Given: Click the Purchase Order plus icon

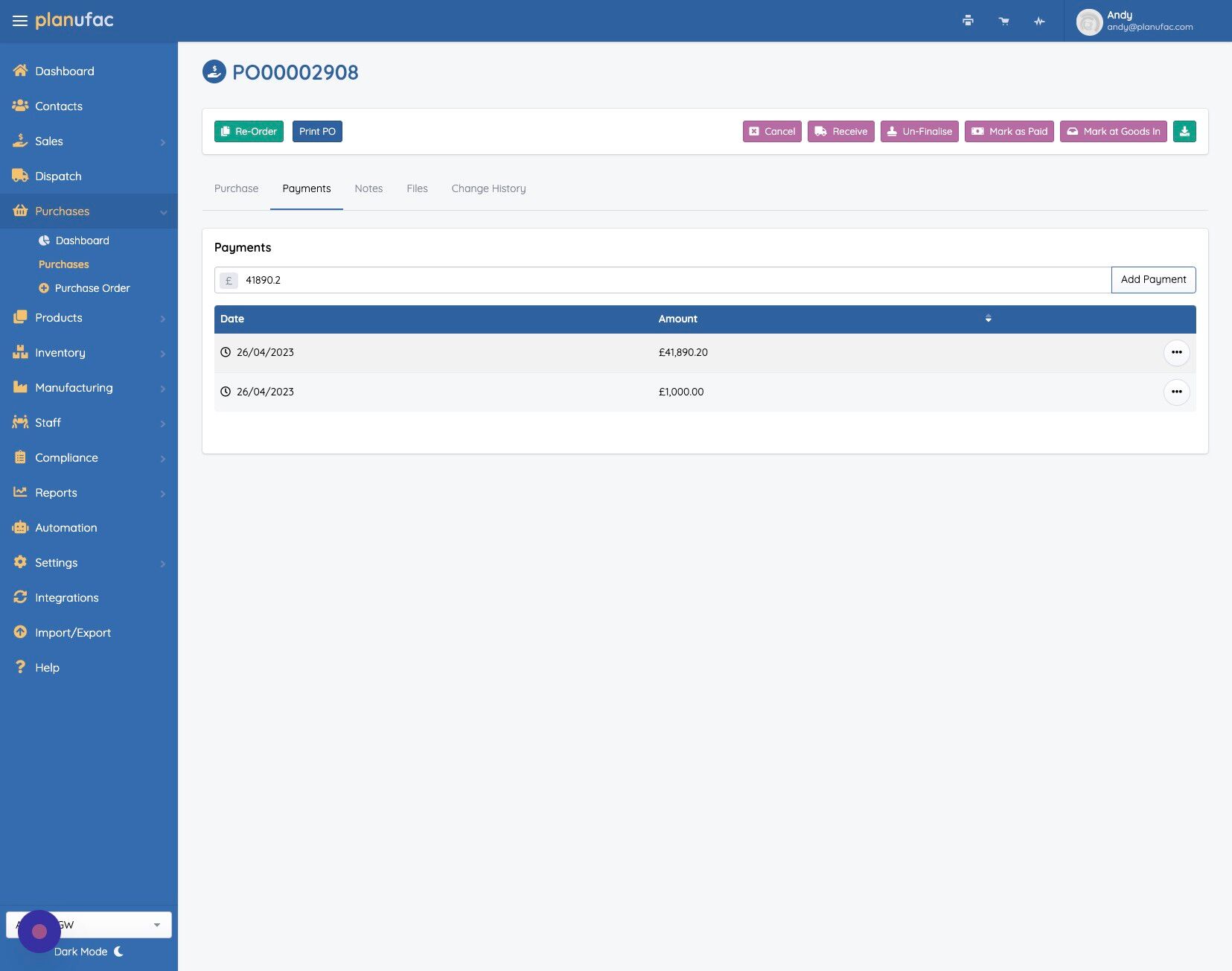Looking at the screenshot, I should (x=44, y=288).
